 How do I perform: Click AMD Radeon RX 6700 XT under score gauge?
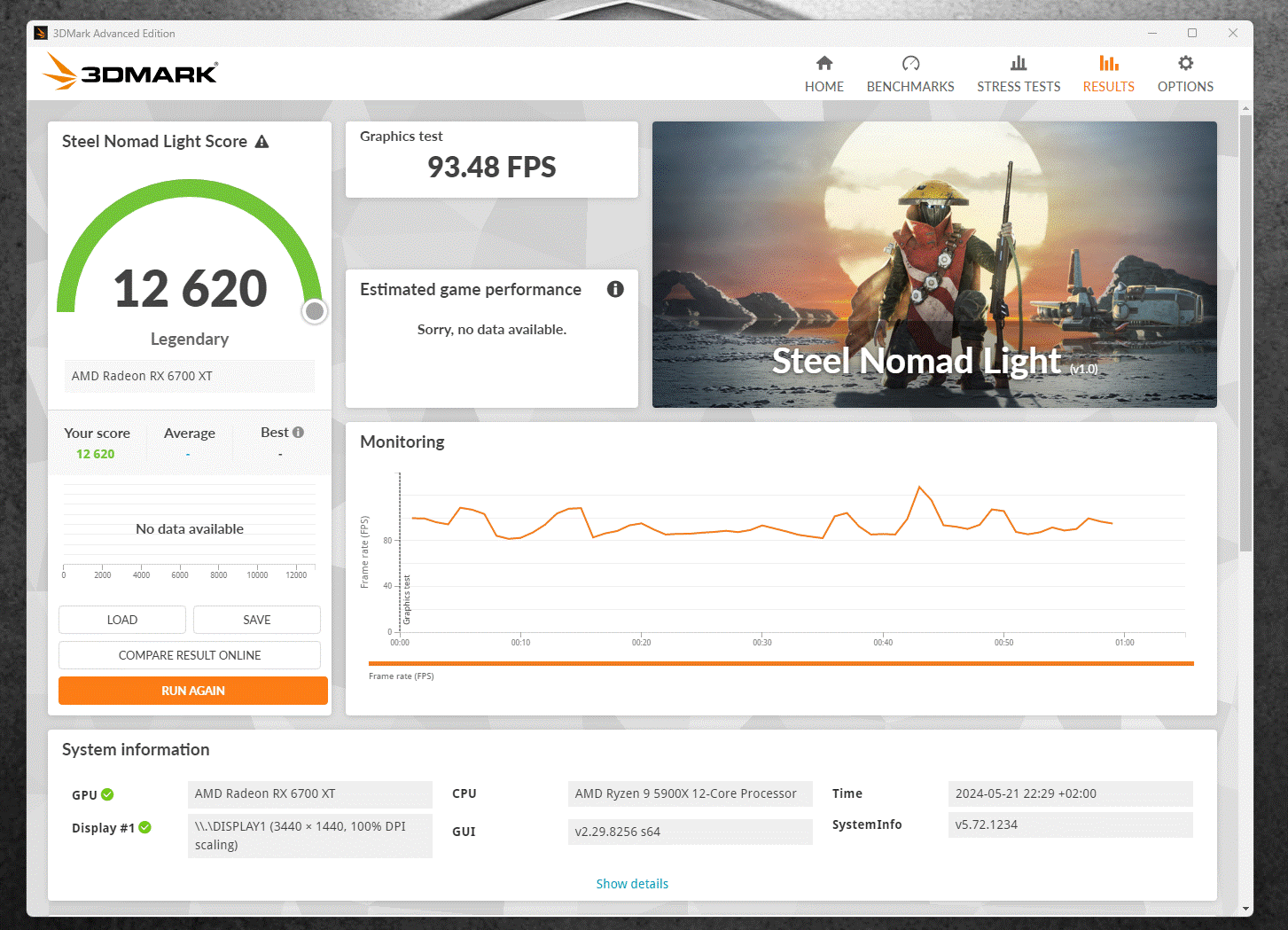[x=189, y=376]
